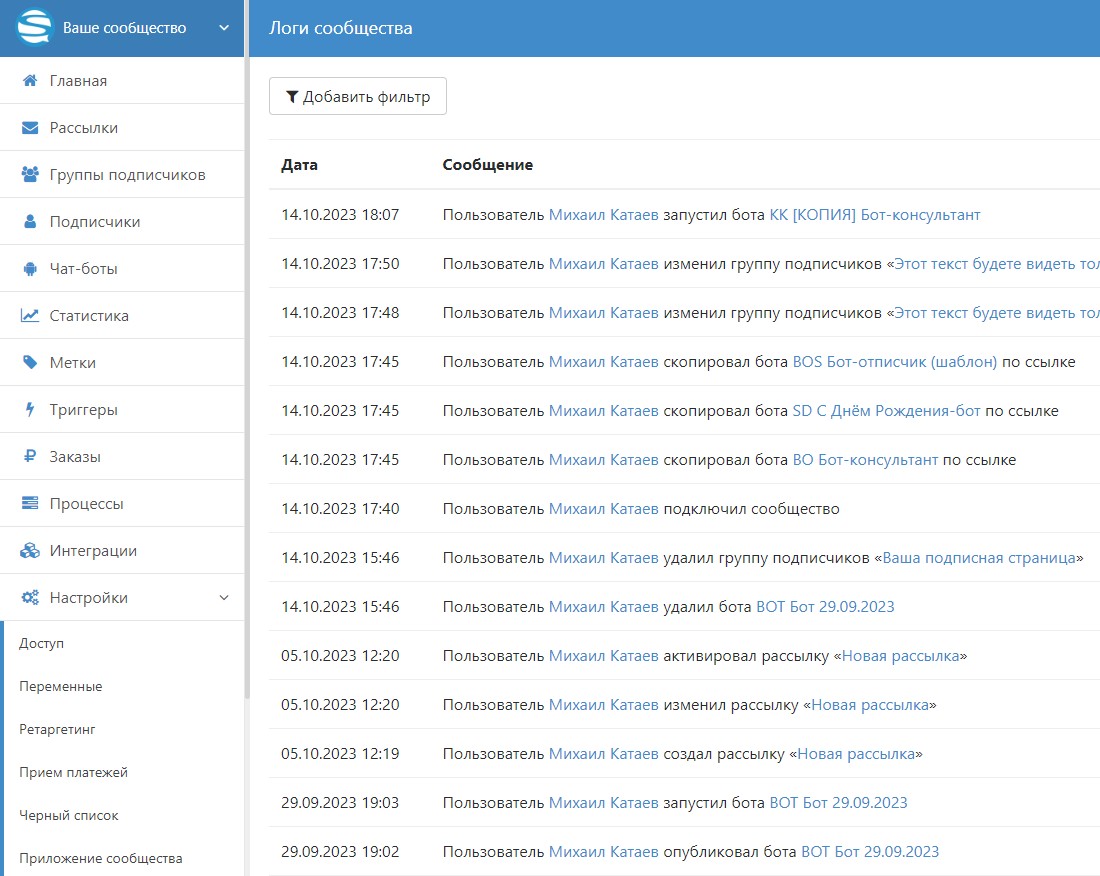Click the ruble icon for Заказы
This screenshot has height=876, width=1100.
30,457
